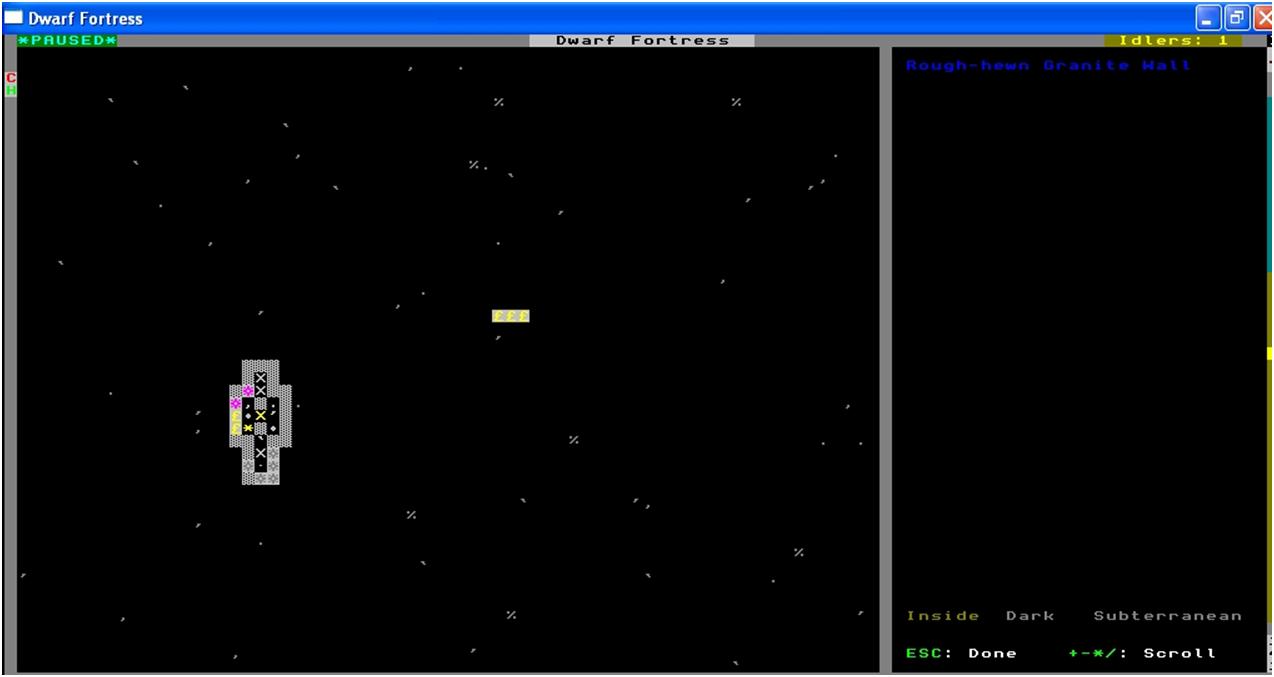This screenshot has width=1274, height=677.
Task: Minimize the Dwarf Fortress window
Action: [1210, 18]
